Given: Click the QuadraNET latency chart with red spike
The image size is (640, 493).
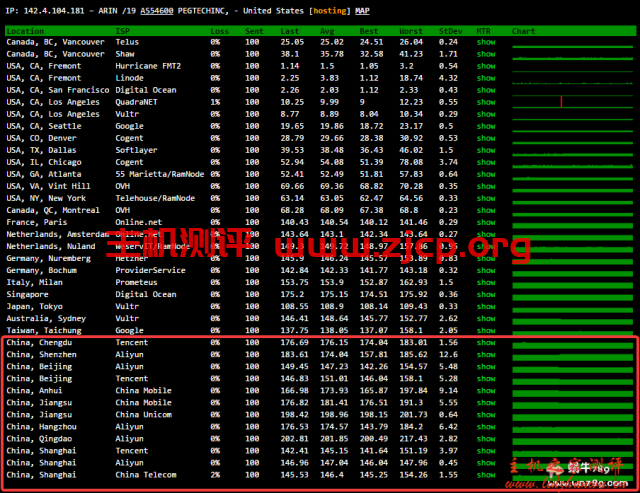Looking at the screenshot, I should click(573, 102).
